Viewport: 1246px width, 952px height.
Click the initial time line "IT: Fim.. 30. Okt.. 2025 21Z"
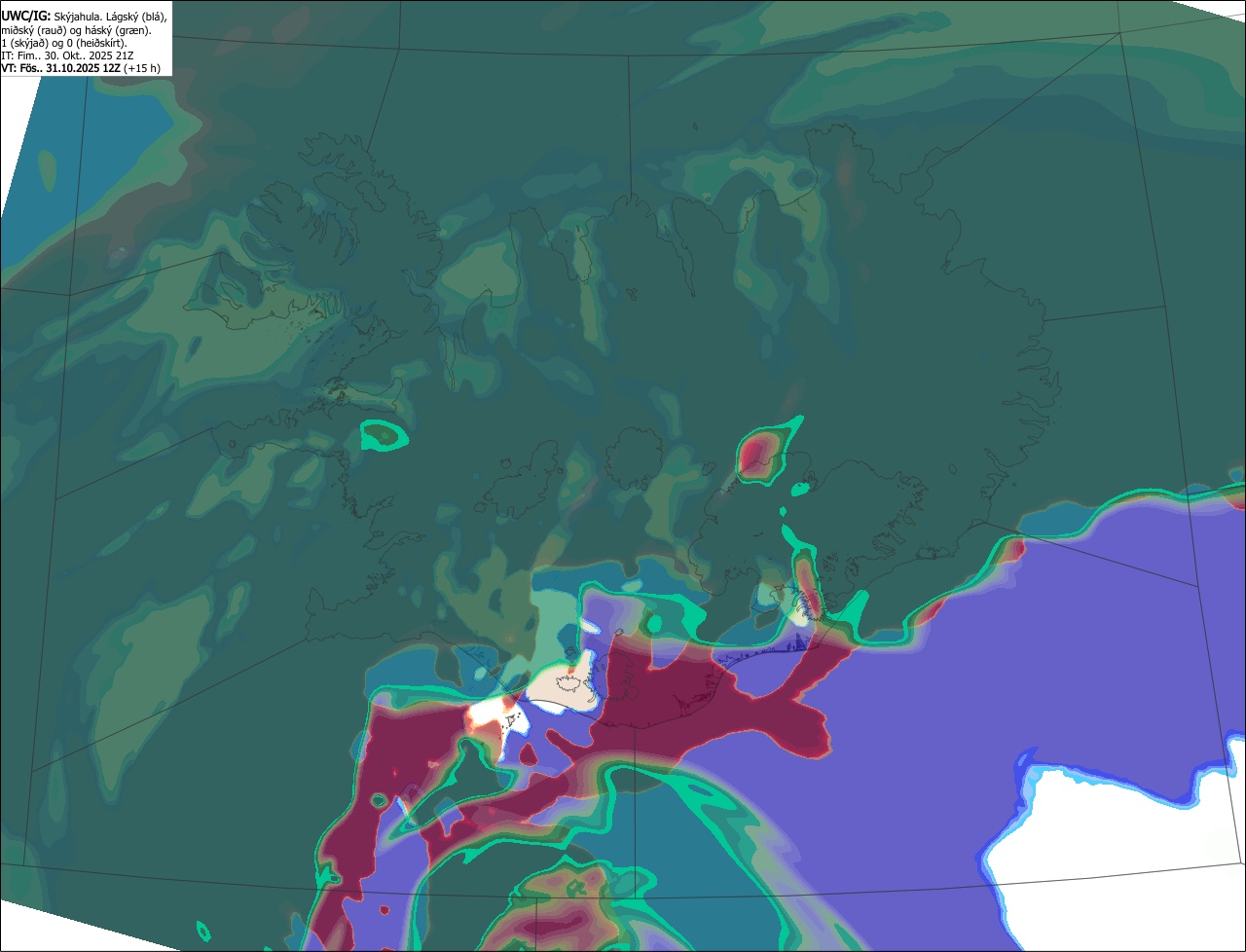point(67,55)
